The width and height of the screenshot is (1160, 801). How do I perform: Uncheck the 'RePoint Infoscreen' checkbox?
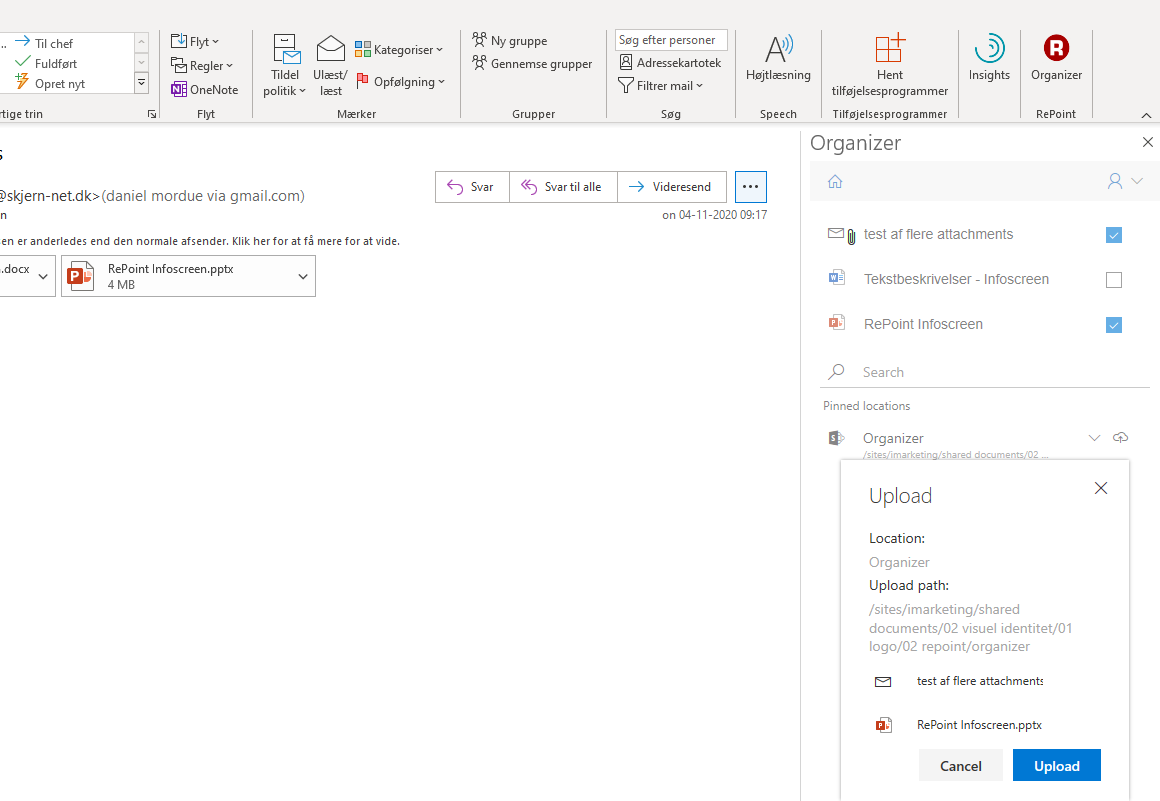coord(1114,325)
